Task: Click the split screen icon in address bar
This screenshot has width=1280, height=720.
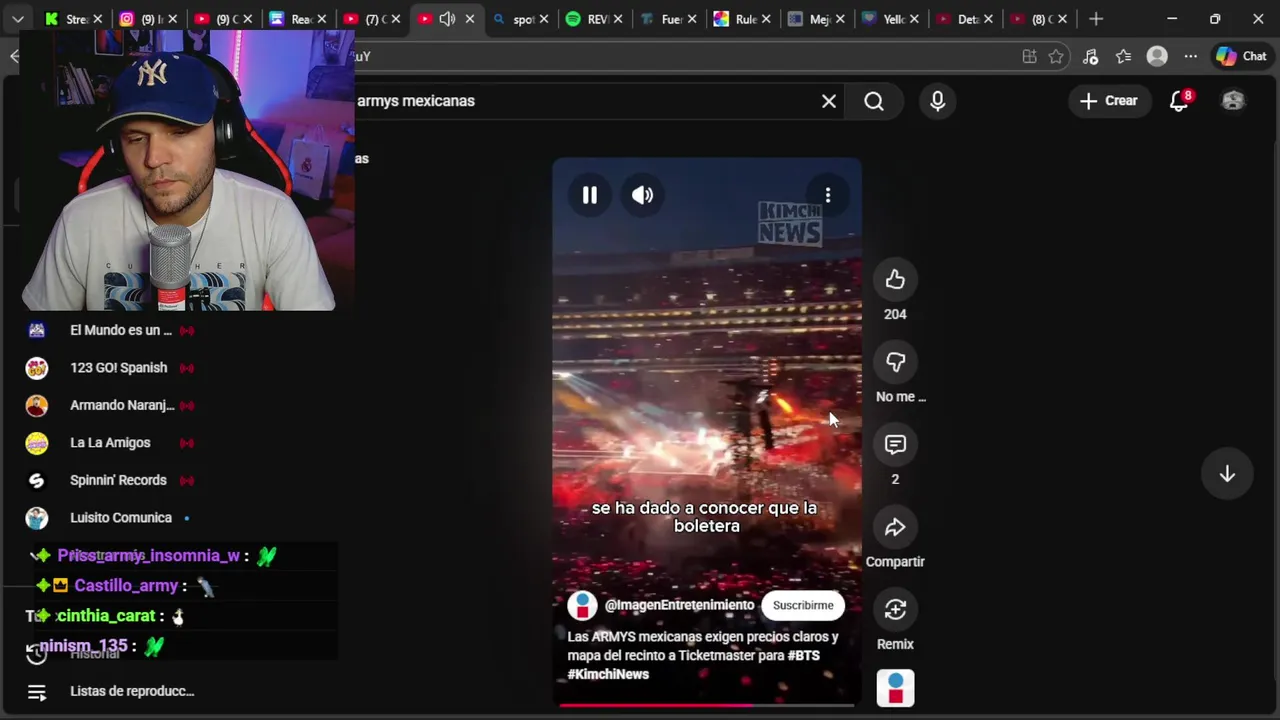Action: pyautogui.click(x=1029, y=57)
